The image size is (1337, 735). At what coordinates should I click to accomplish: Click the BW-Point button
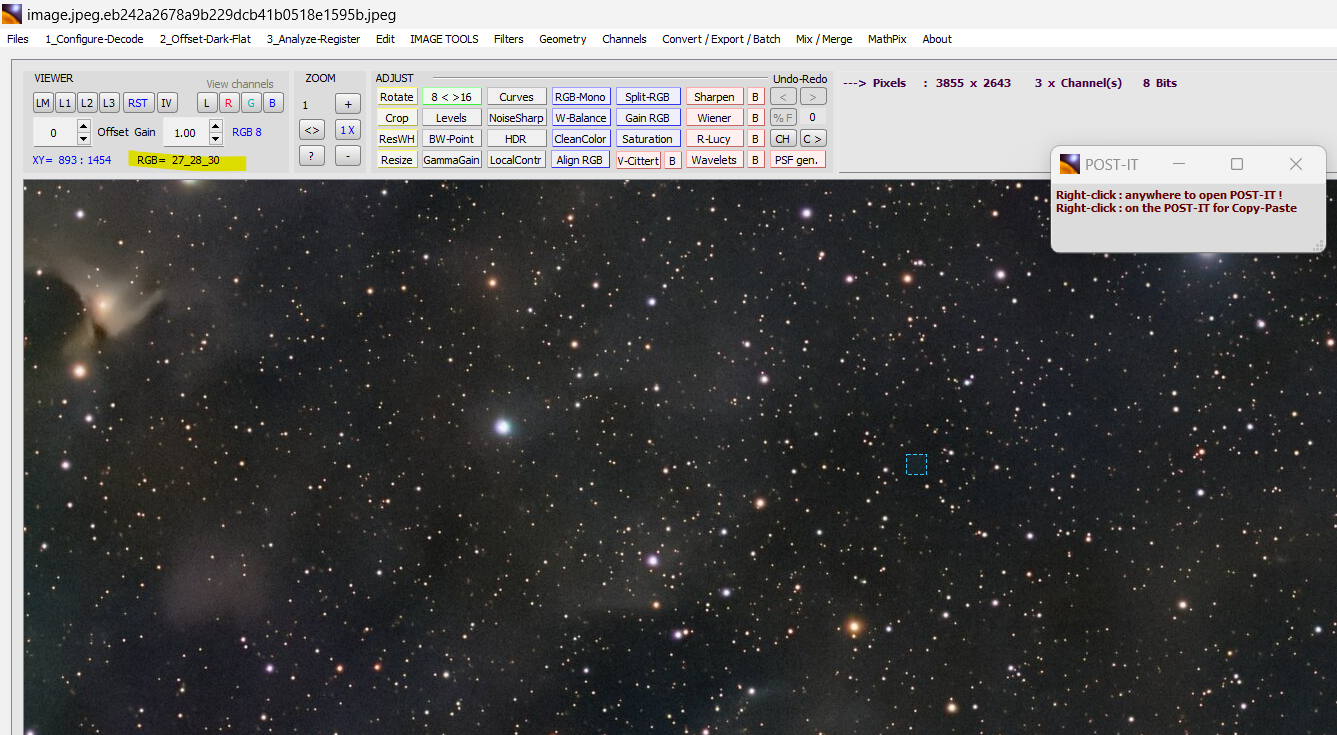click(451, 139)
